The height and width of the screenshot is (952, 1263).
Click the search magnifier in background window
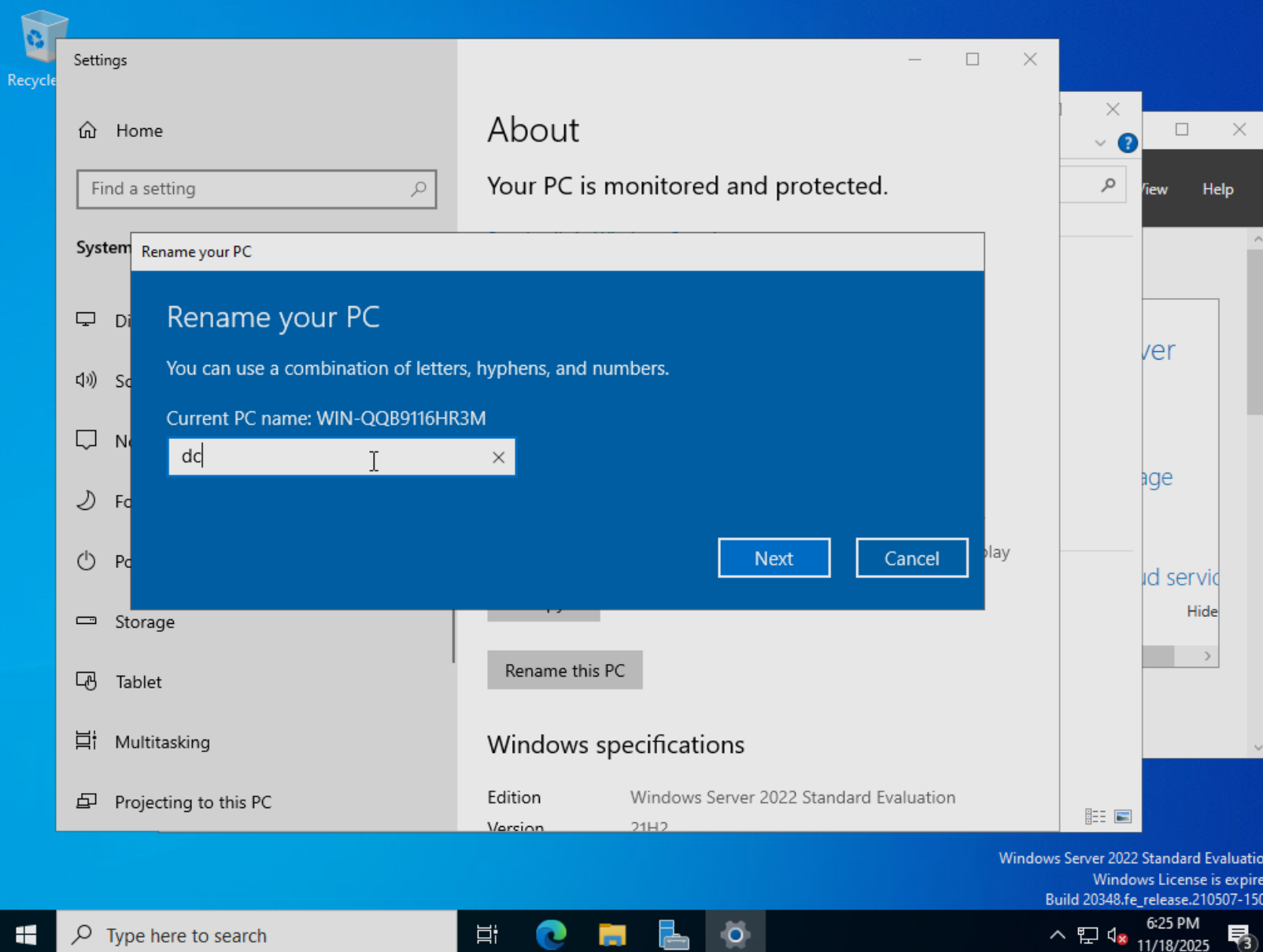(x=1108, y=186)
